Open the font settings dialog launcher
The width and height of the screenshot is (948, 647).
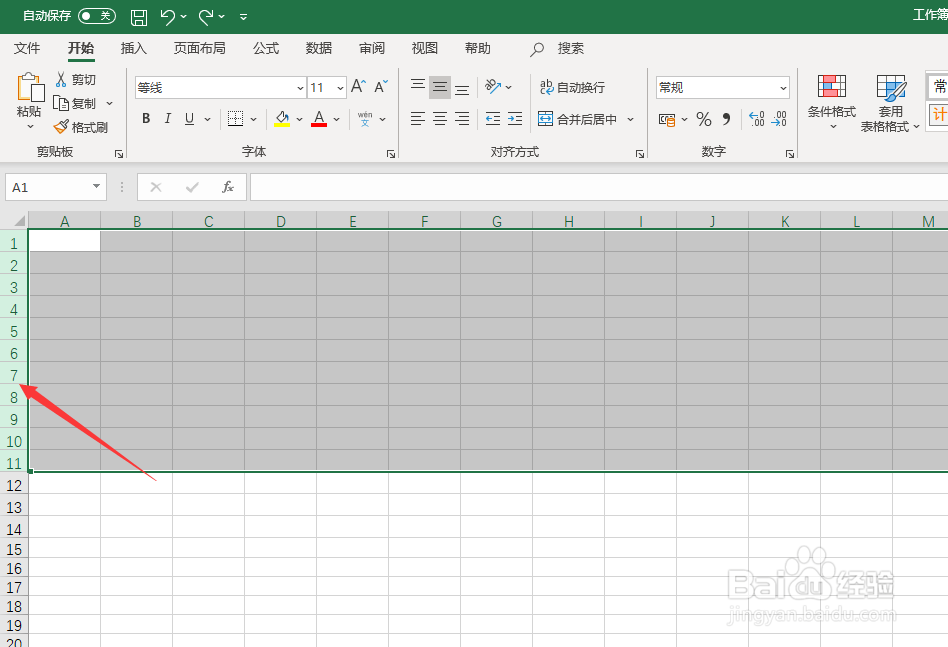(391, 154)
